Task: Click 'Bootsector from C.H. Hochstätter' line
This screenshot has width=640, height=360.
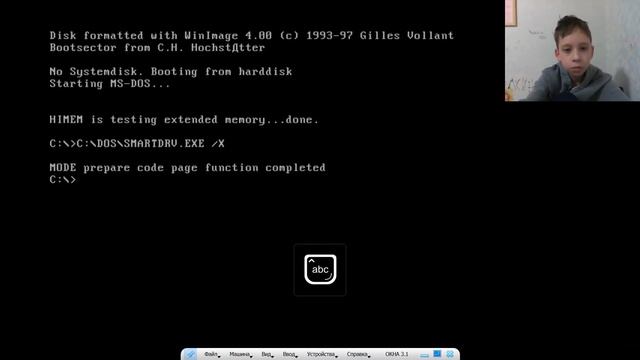Action: click(157, 48)
